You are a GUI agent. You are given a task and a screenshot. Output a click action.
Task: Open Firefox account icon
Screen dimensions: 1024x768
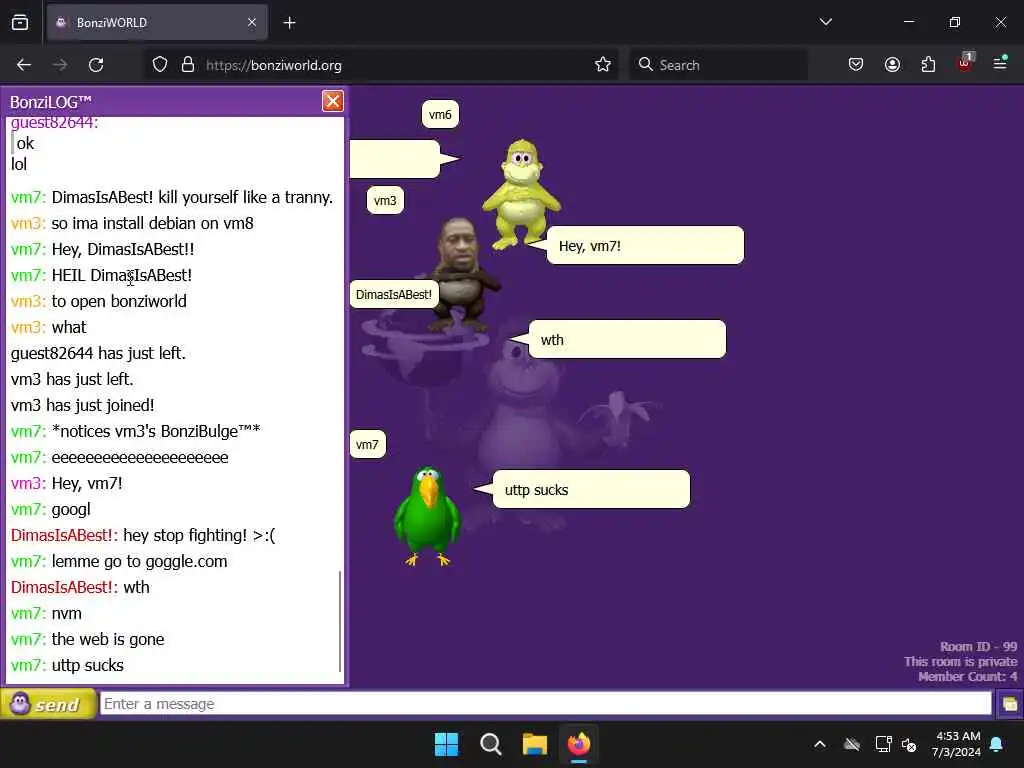click(892, 65)
